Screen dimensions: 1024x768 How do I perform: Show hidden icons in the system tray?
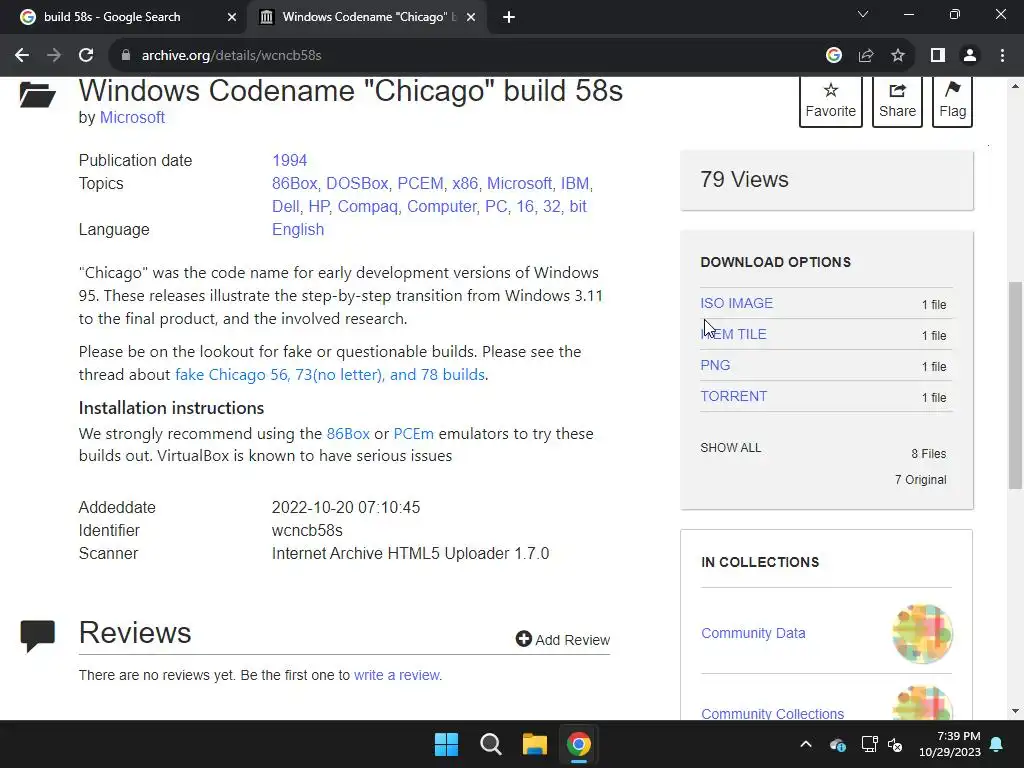click(806, 744)
